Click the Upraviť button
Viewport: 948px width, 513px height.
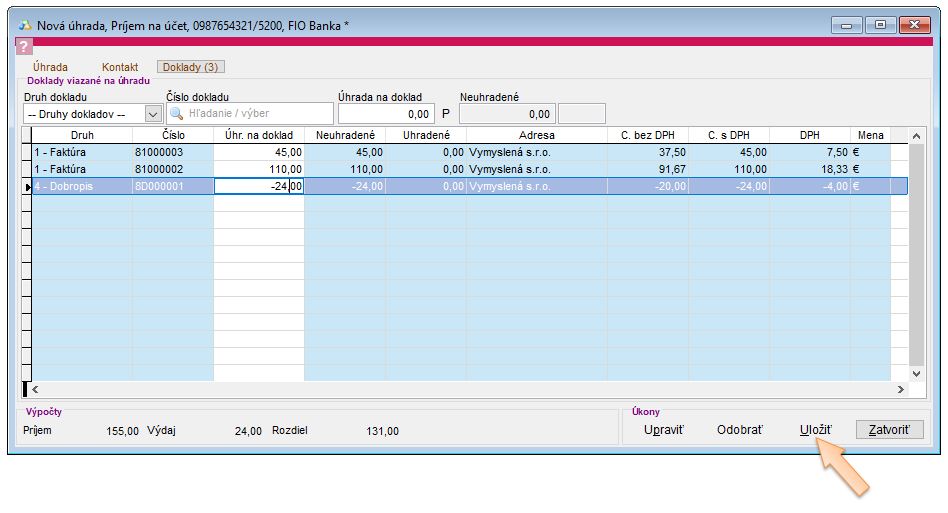click(664, 430)
